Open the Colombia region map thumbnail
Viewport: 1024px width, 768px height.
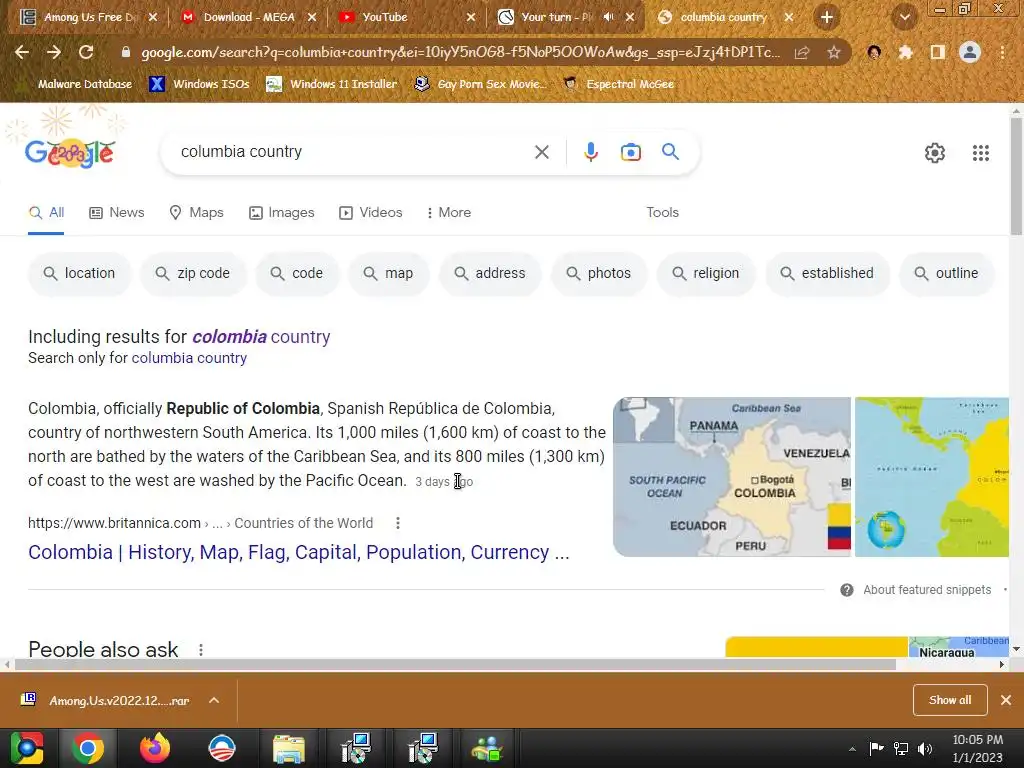[731, 477]
